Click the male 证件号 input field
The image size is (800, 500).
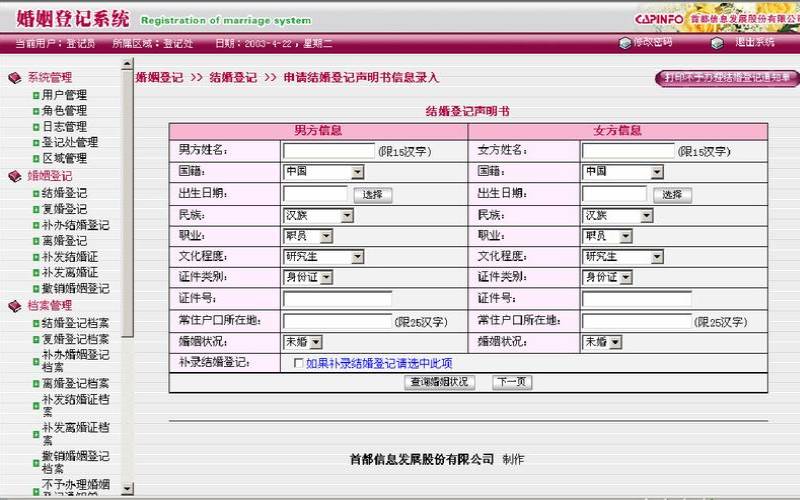[338, 299]
